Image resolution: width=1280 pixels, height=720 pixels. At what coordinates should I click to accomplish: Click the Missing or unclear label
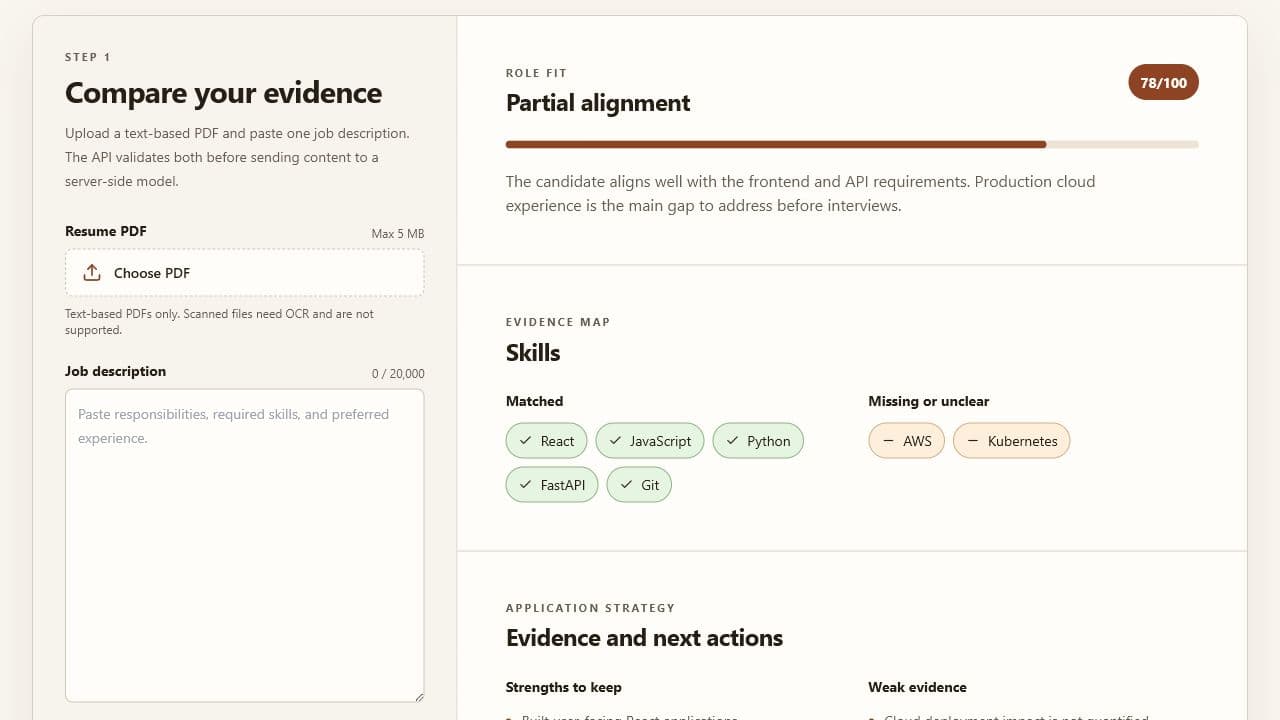[929, 401]
